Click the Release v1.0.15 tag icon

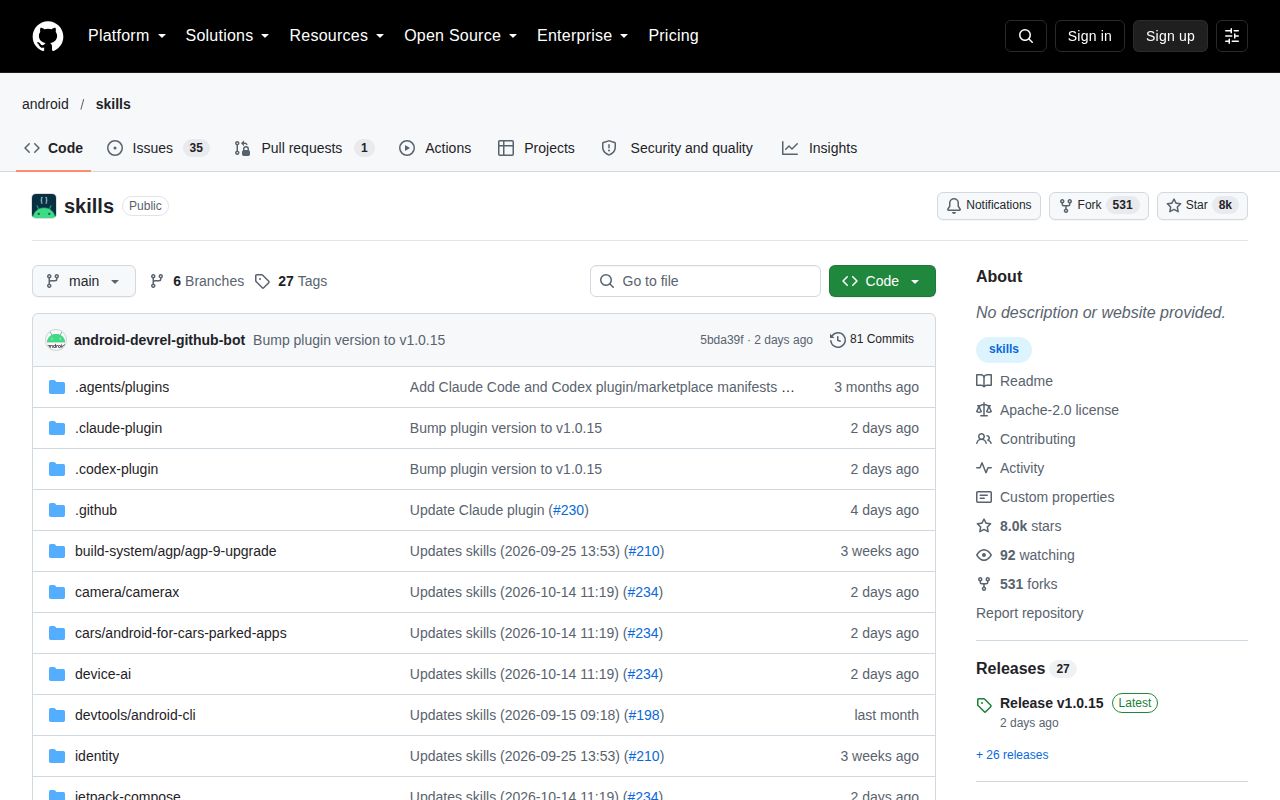click(x=984, y=704)
